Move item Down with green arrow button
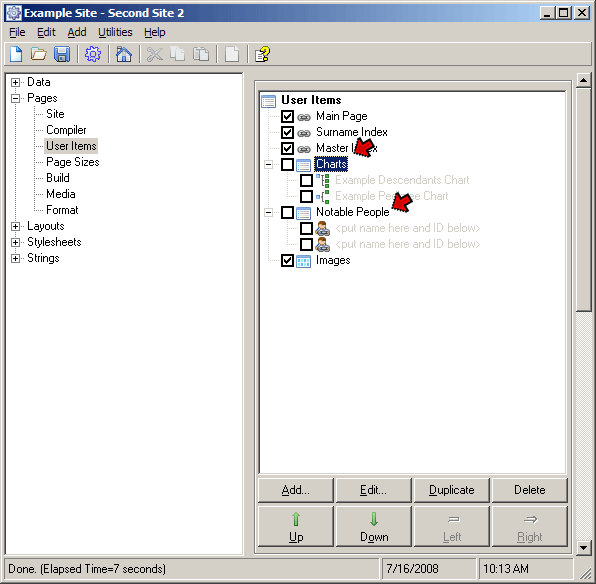596x584 pixels. point(374,527)
